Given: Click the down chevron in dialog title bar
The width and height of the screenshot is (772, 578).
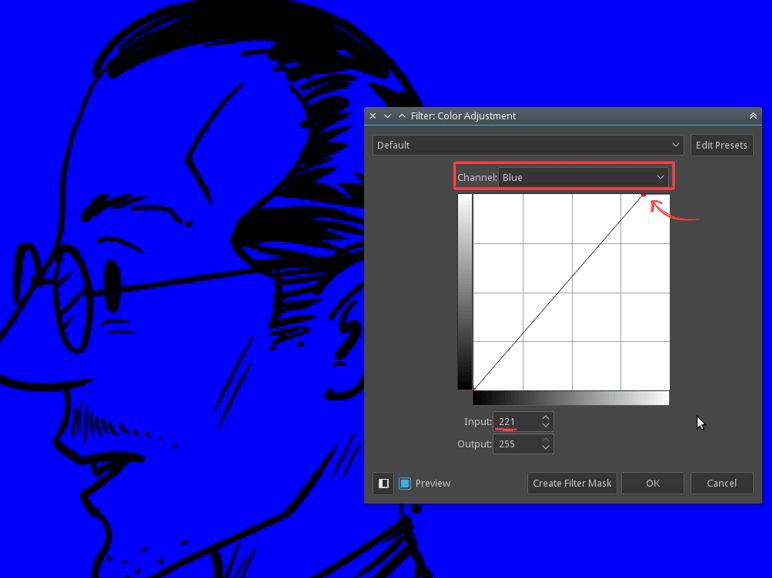Looking at the screenshot, I should [387, 116].
